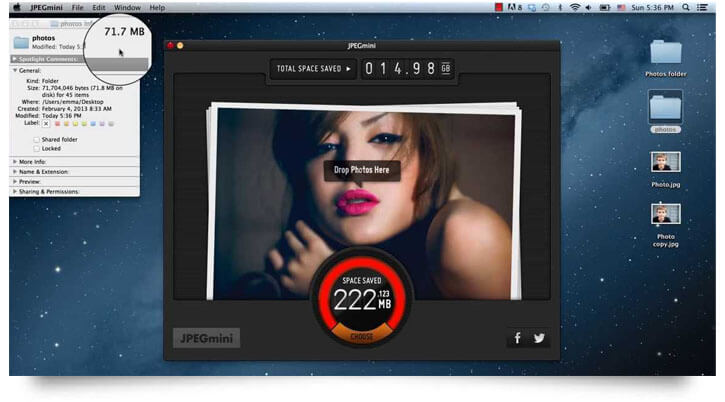The image size is (725, 402).
Task: Click the Twitter share icon in JPEGmini
Action: [539, 338]
